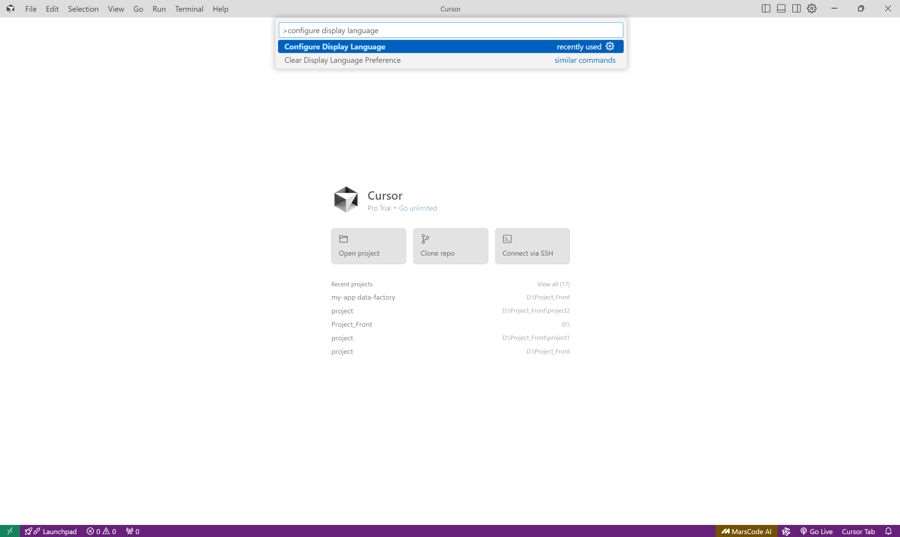The image size is (900, 537).
Task: Minimize the Cursor window
Action: [x=835, y=9]
